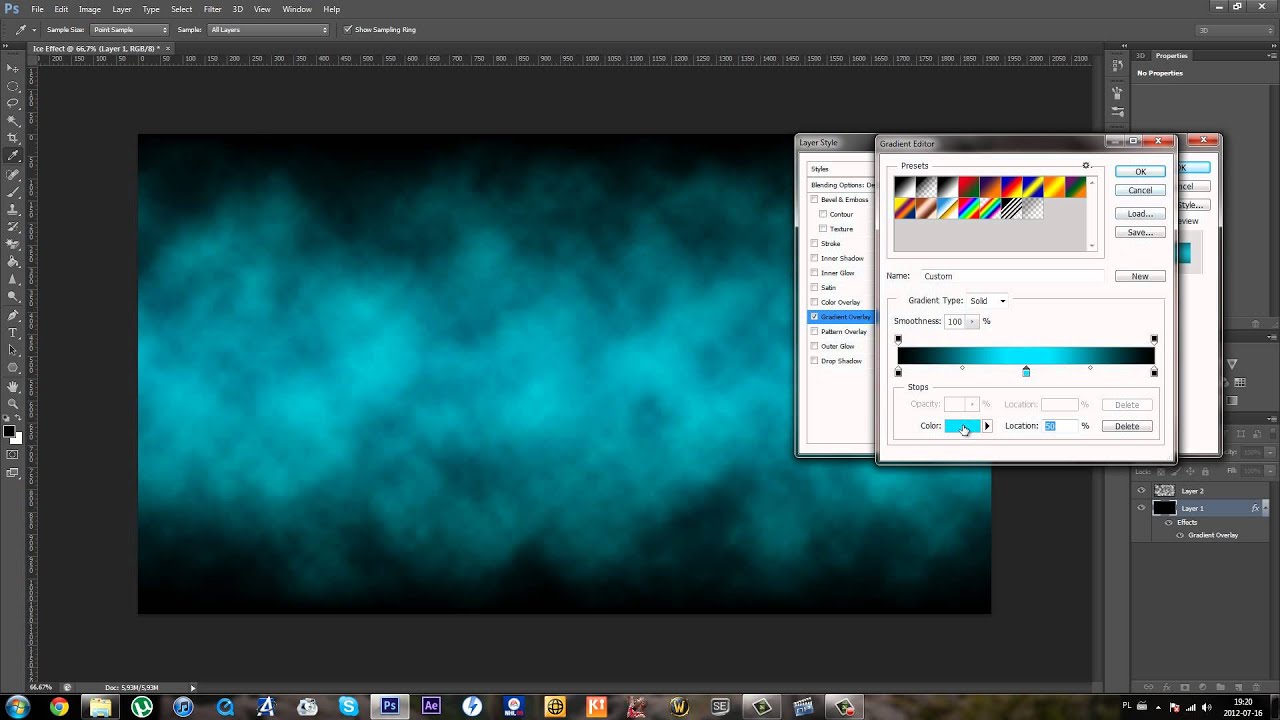1280x720 pixels.
Task: Click the cyan Color stop swatch
Action: click(x=962, y=426)
